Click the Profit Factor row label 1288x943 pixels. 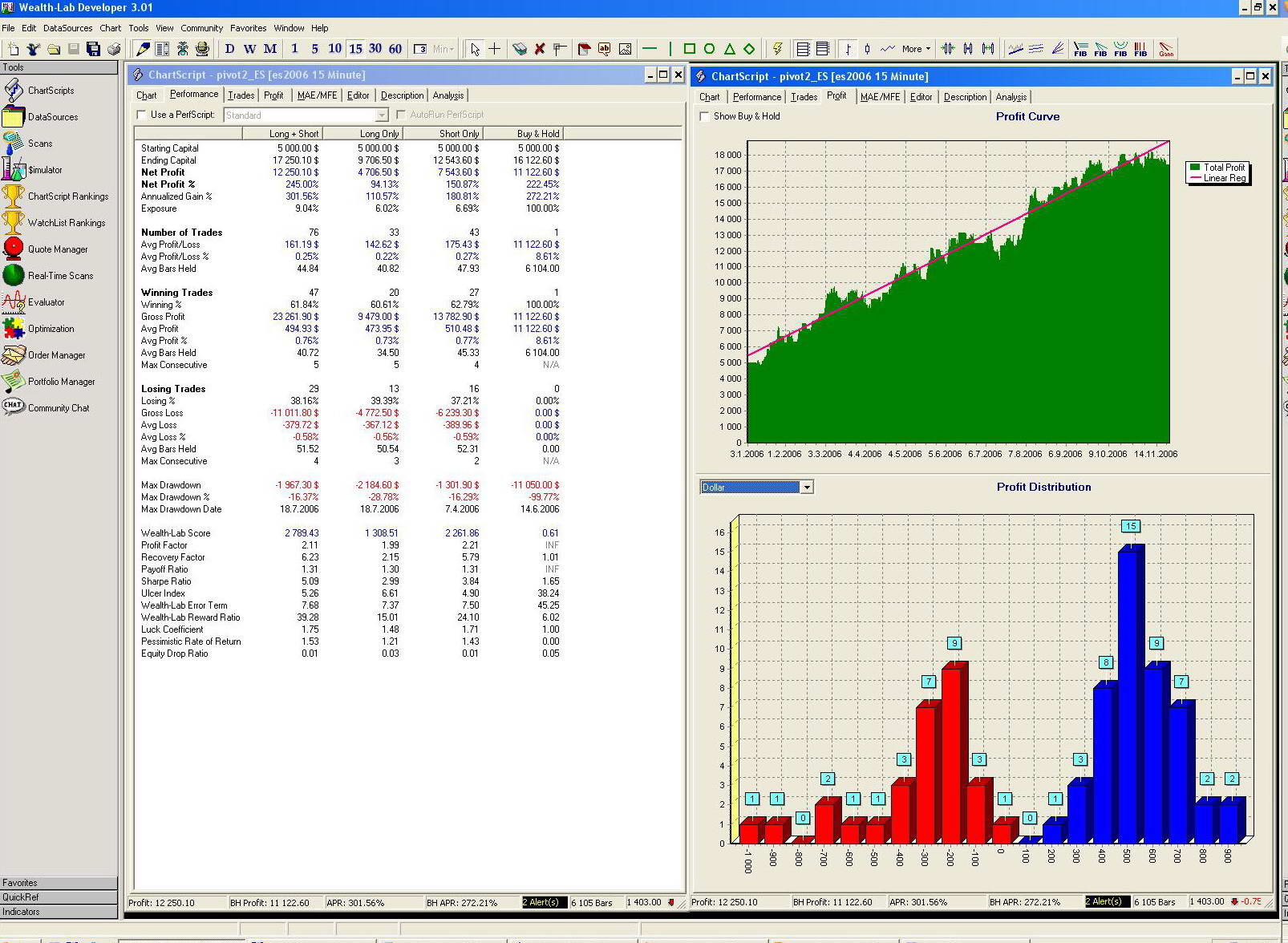[x=164, y=545]
